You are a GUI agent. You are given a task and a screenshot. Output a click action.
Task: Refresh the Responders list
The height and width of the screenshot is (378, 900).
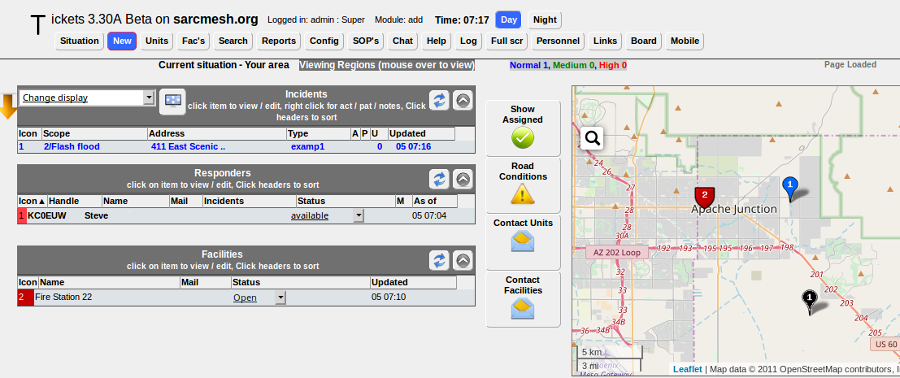(439, 179)
